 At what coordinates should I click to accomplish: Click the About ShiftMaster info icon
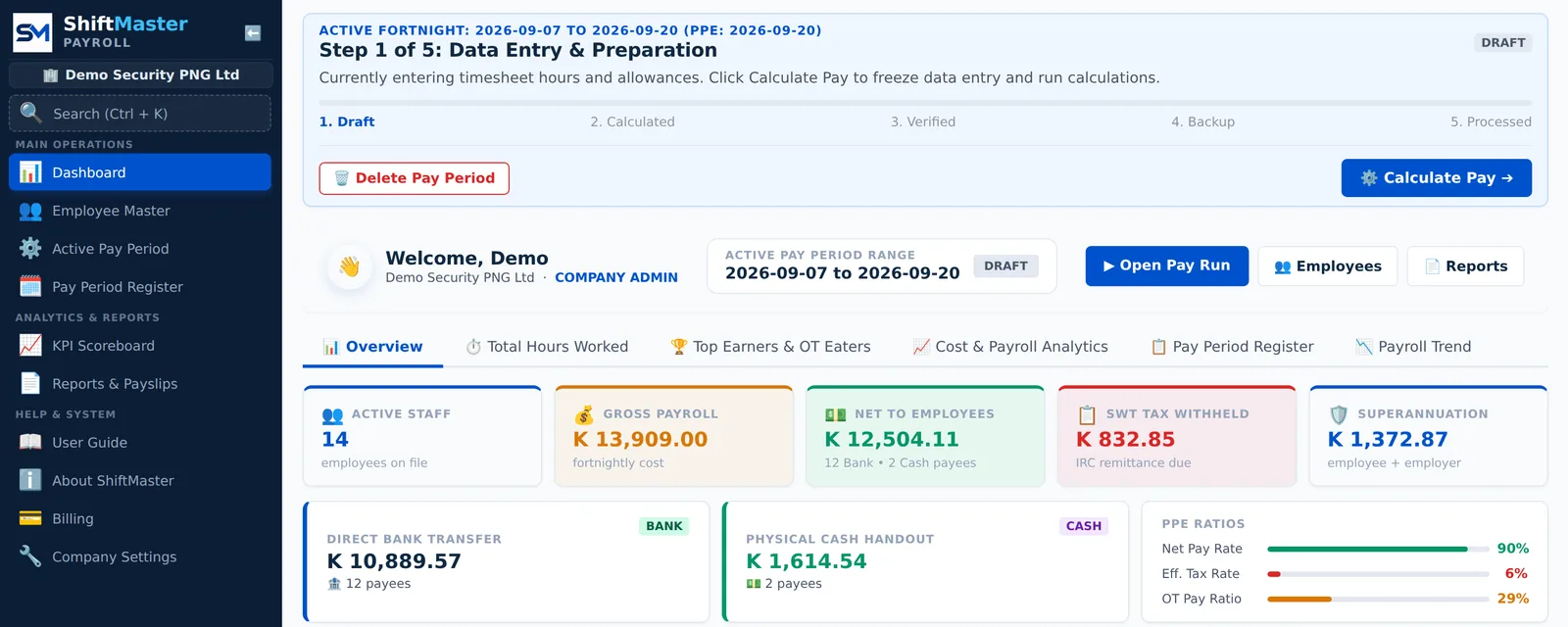tap(30, 480)
